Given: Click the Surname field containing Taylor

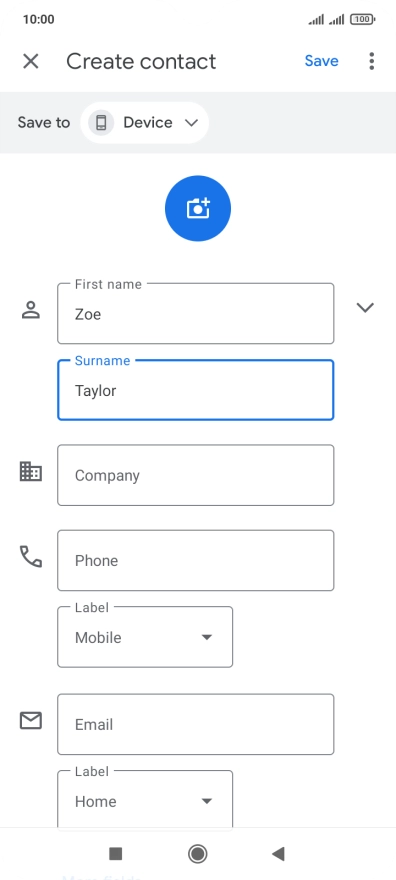Looking at the screenshot, I should point(196,390).
